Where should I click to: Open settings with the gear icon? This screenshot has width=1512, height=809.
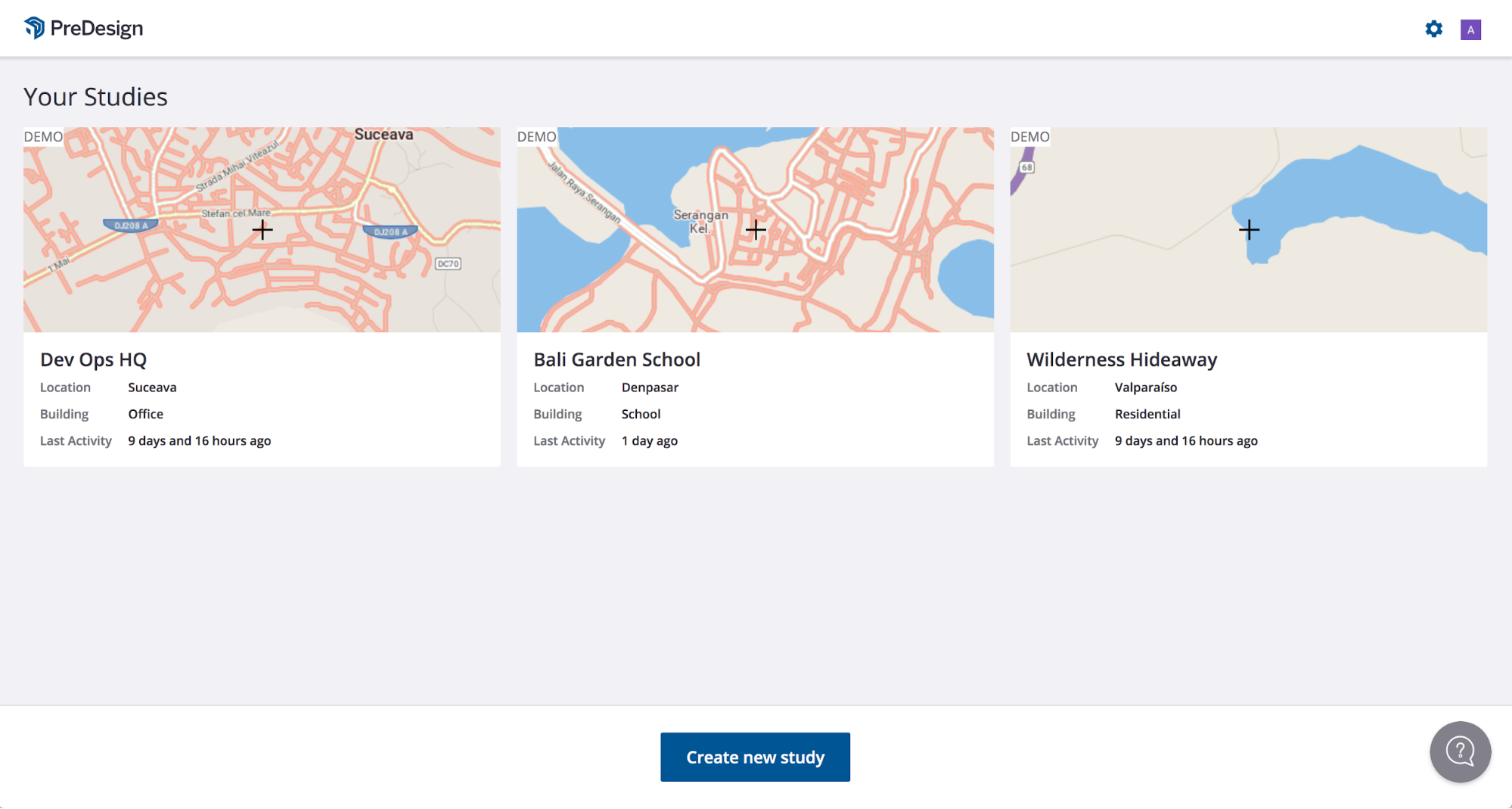(x=1433, y=29)
